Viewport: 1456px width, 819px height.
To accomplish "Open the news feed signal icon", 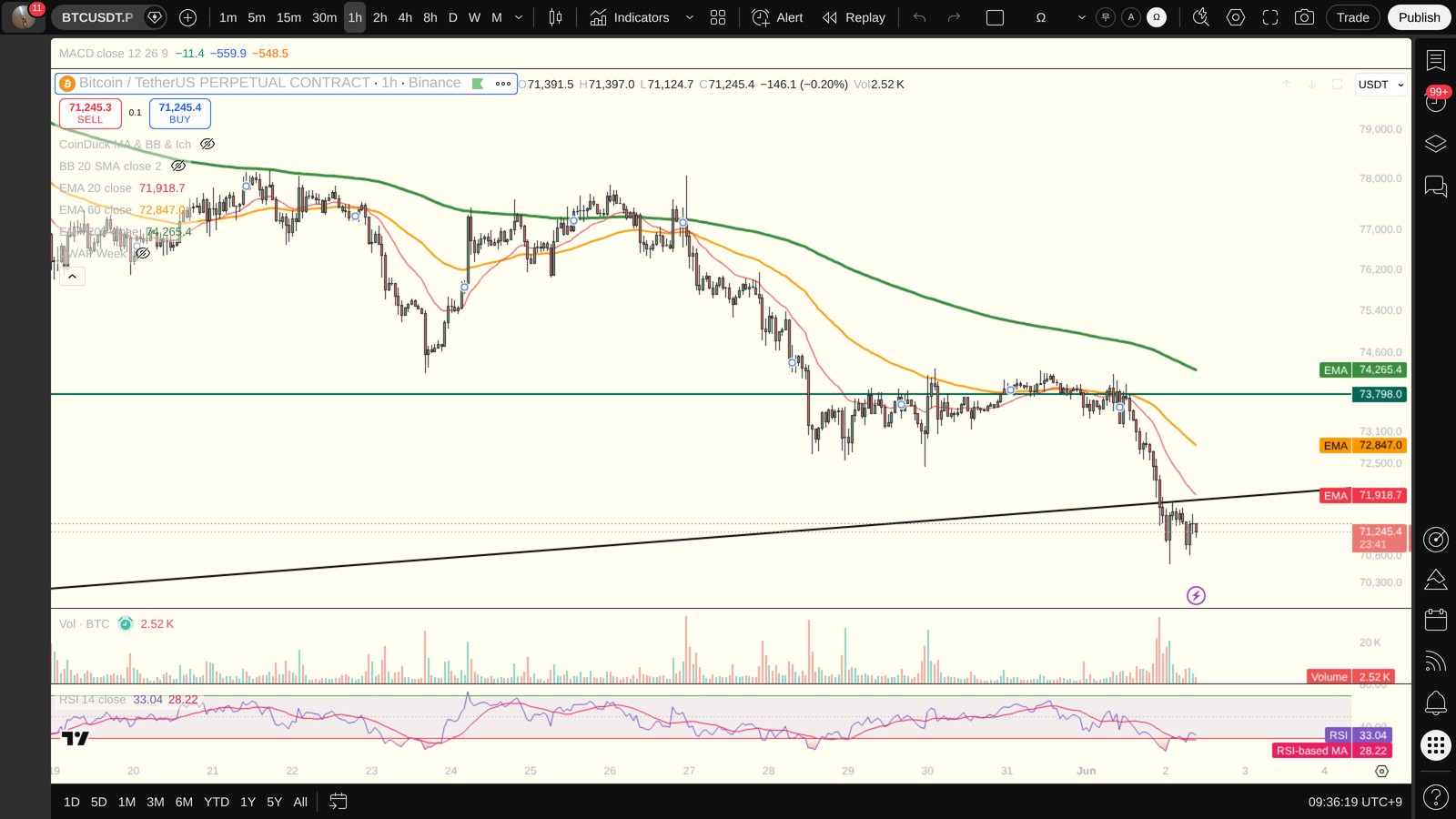I will click(1435, 662).
